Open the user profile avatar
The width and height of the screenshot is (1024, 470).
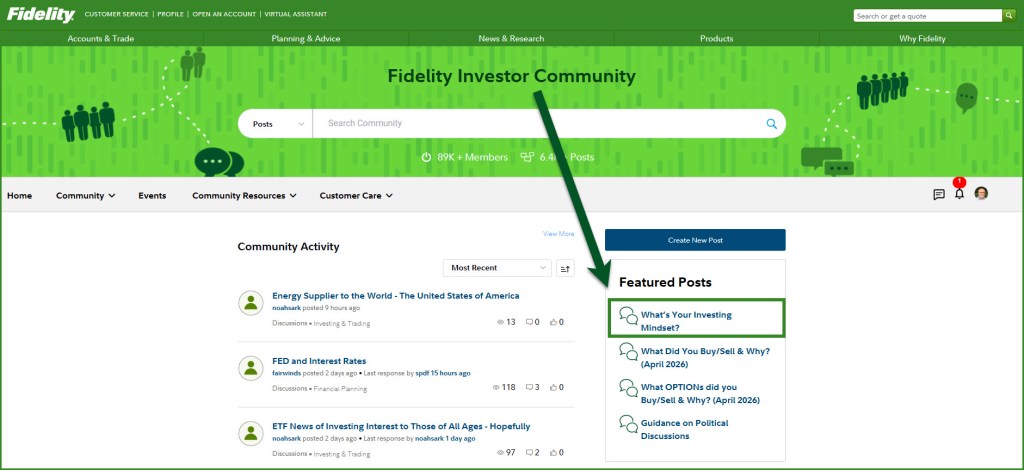(x=981, y=194)
